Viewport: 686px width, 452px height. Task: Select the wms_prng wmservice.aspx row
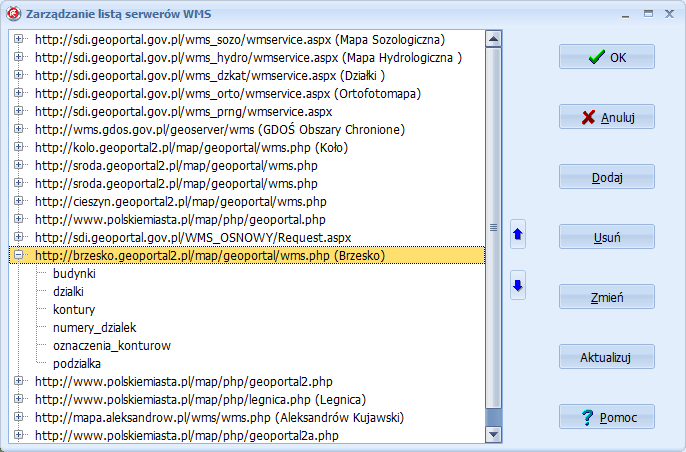coord(183,111)
